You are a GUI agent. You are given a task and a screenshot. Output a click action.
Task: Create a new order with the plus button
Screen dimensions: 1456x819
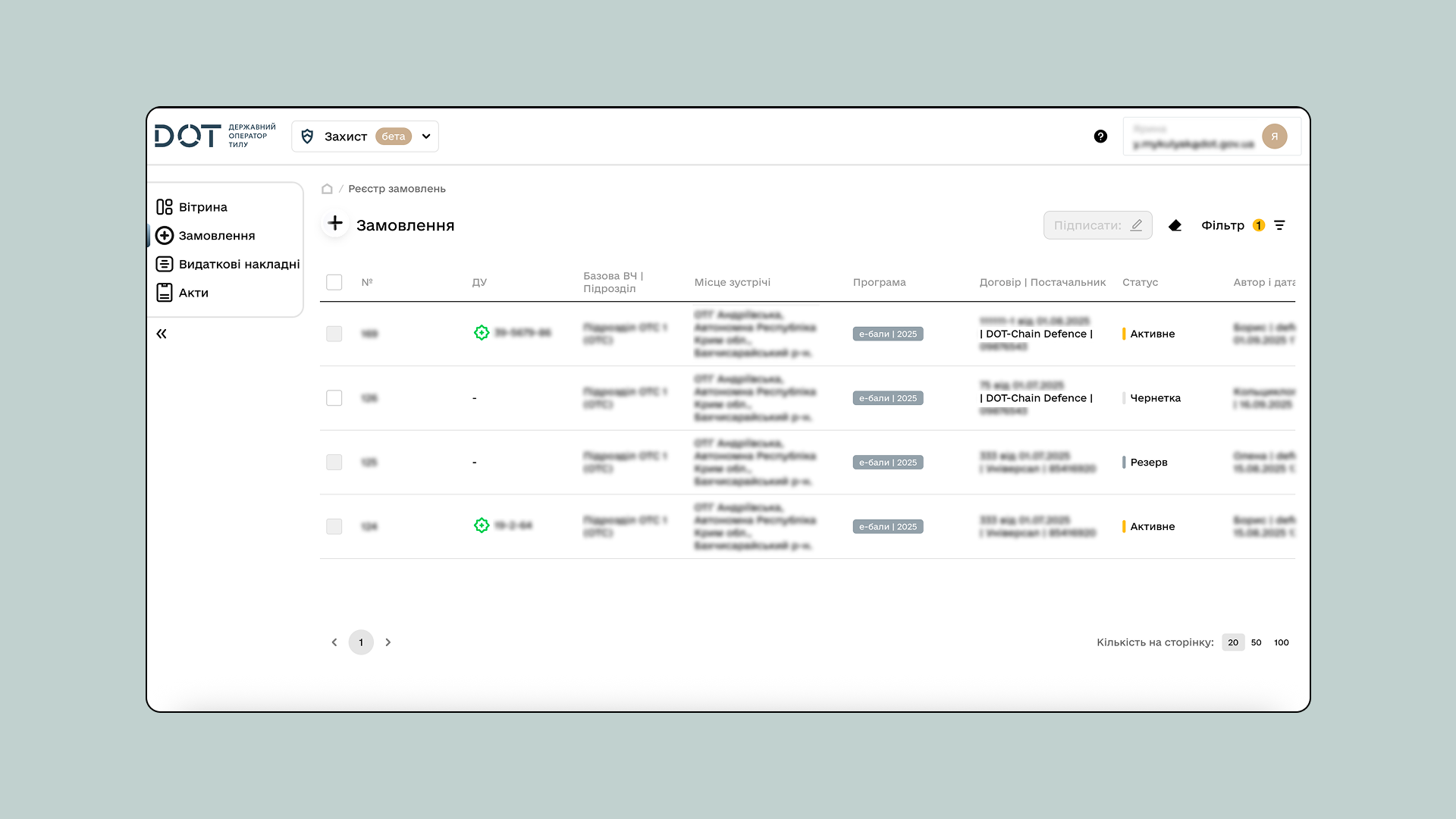[334, 224]
